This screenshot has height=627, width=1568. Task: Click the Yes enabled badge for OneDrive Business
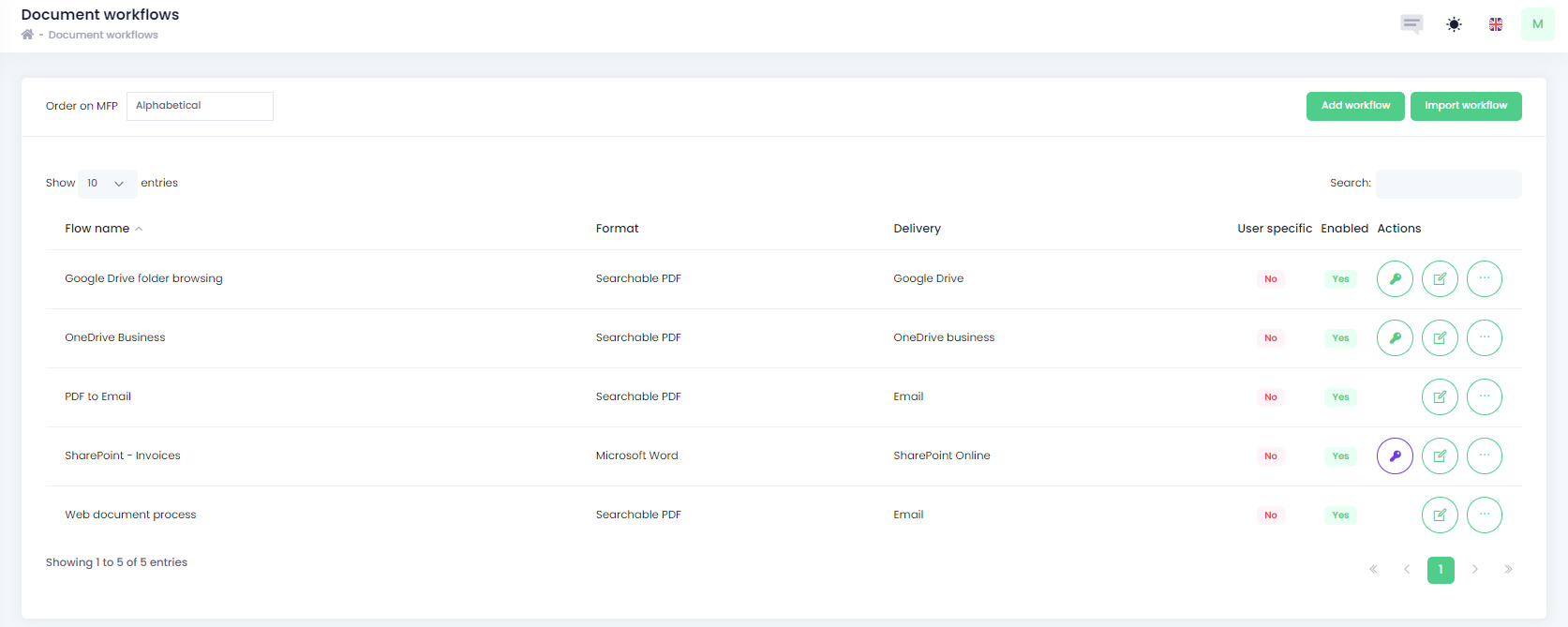click(x=1340, y=338)
